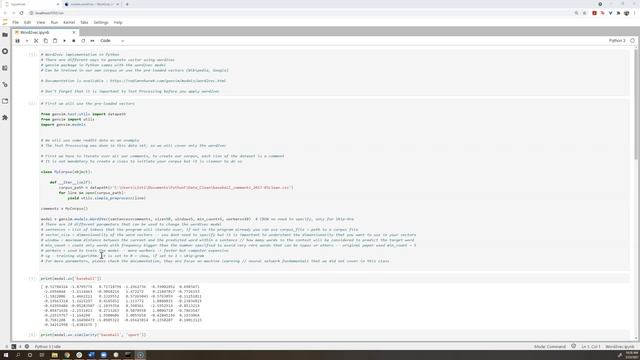
Task: Open the Open Tabs sidebar icon
Action: click(5, 101)
